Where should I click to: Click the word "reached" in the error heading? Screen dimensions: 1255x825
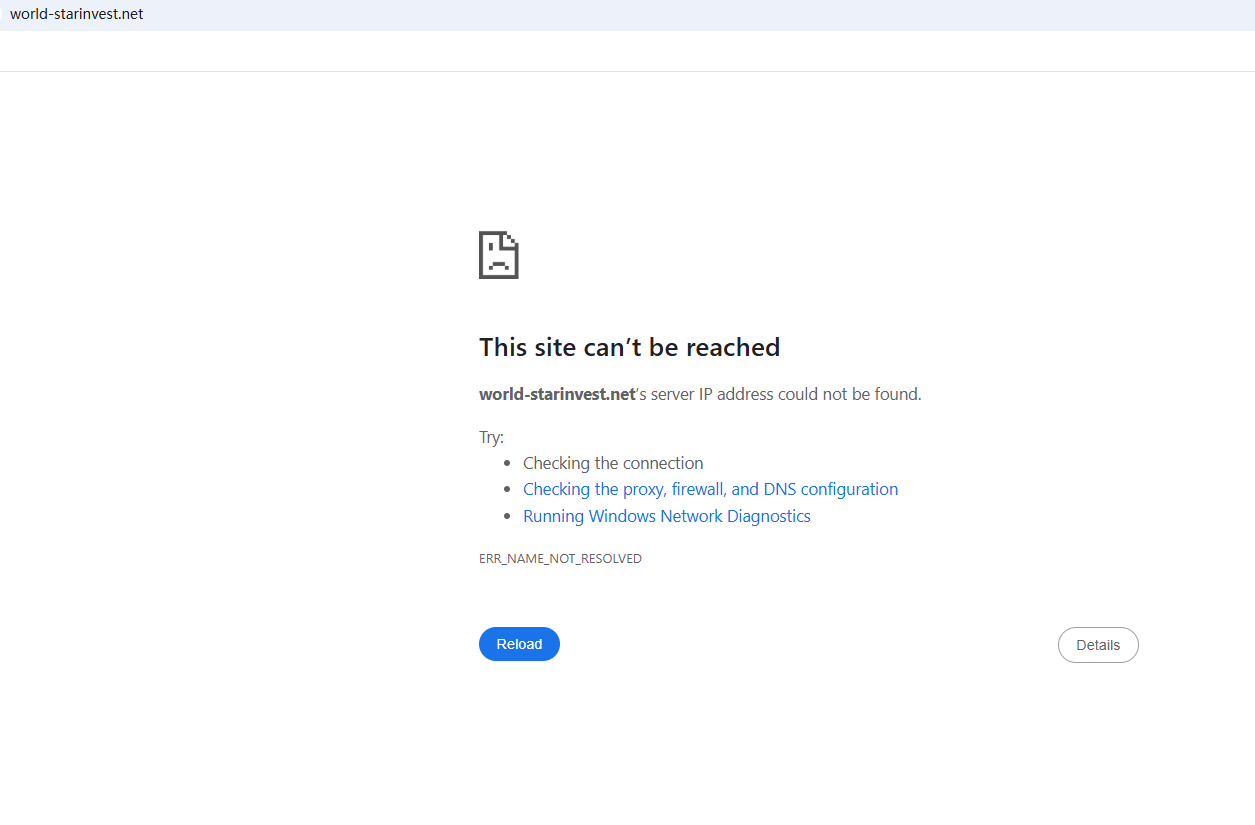point(732,347)
